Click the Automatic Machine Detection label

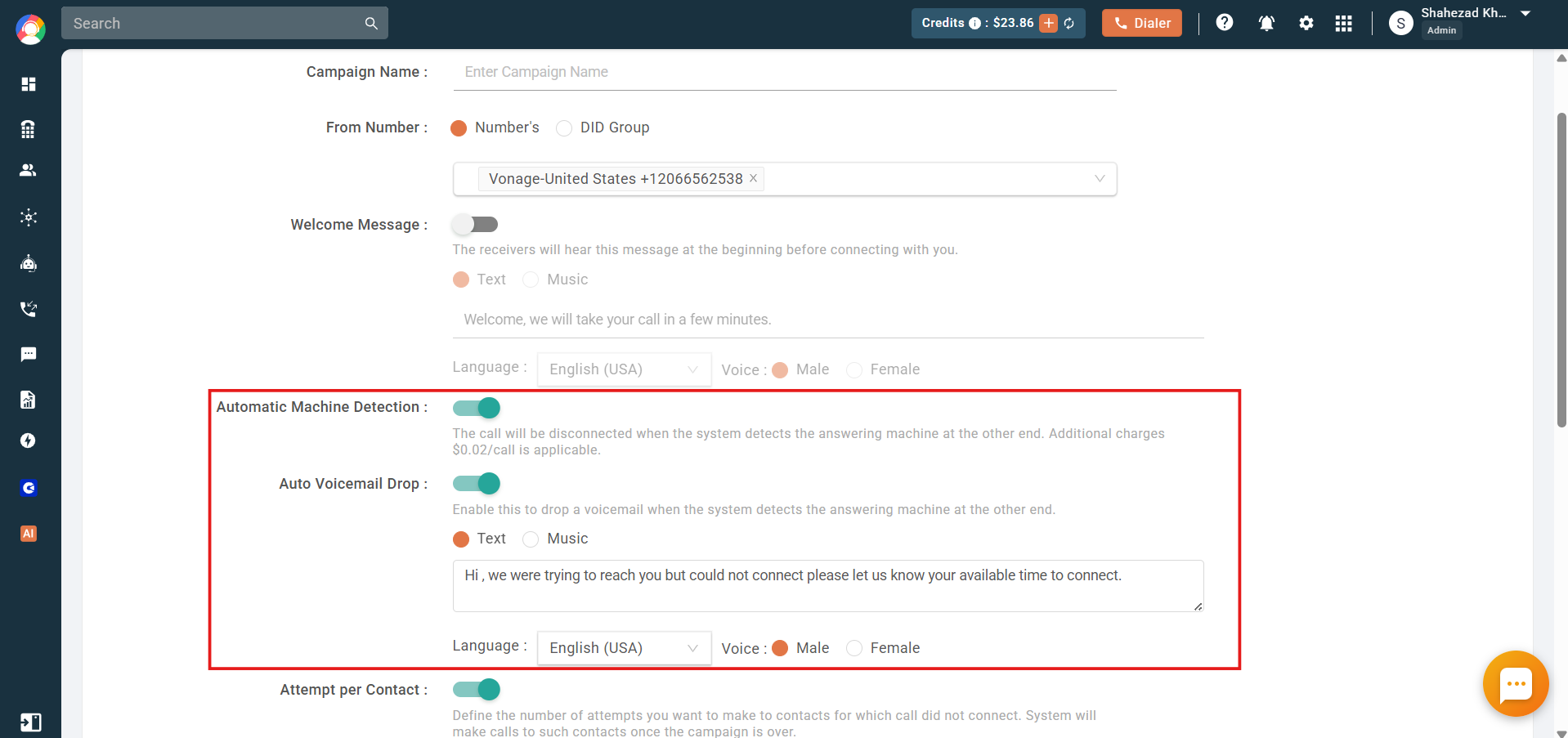click(321, 407)
